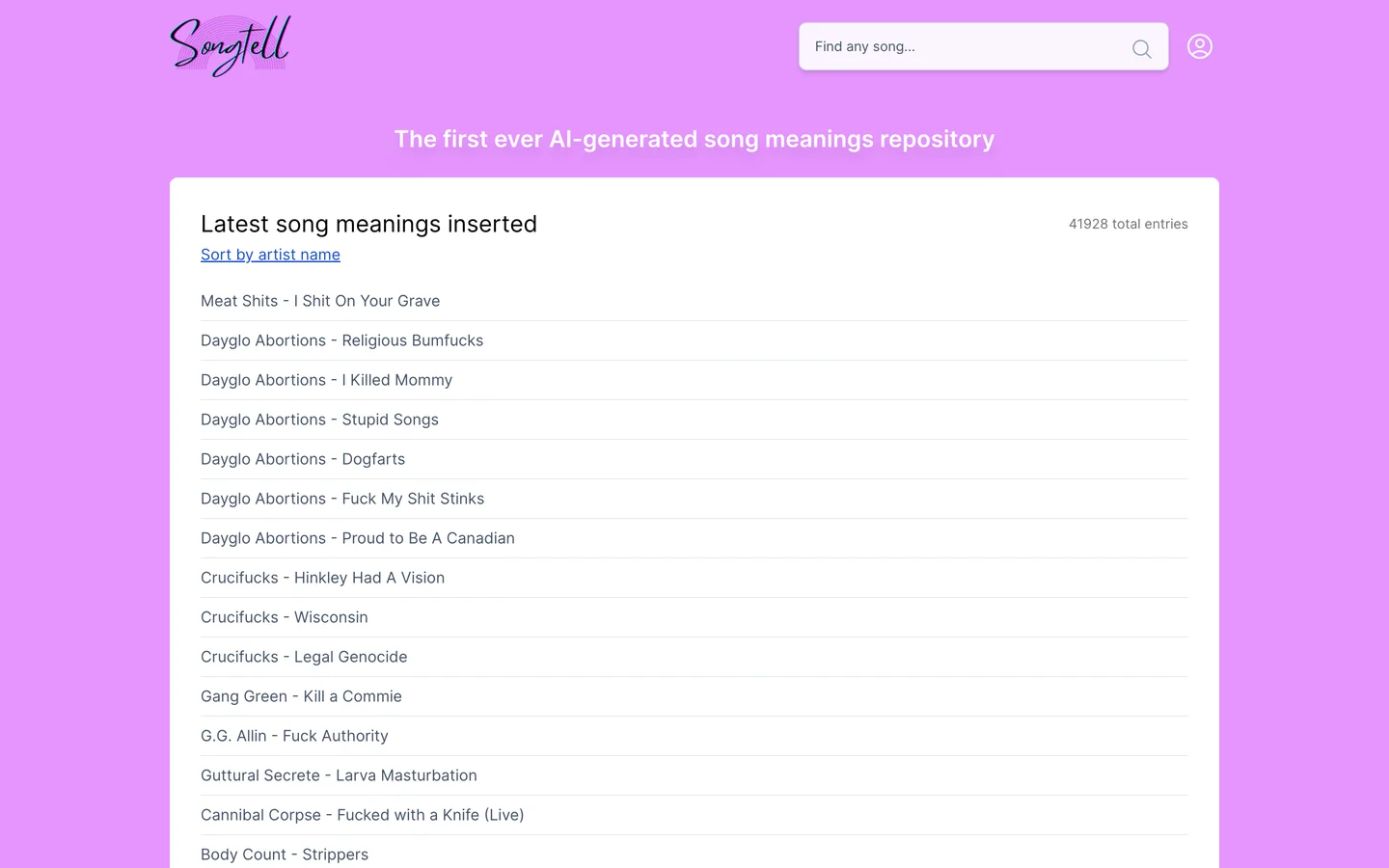1389x868 pixels.
Task: Click the magnifying glass search icon
Action: (x=1141, y=48)
